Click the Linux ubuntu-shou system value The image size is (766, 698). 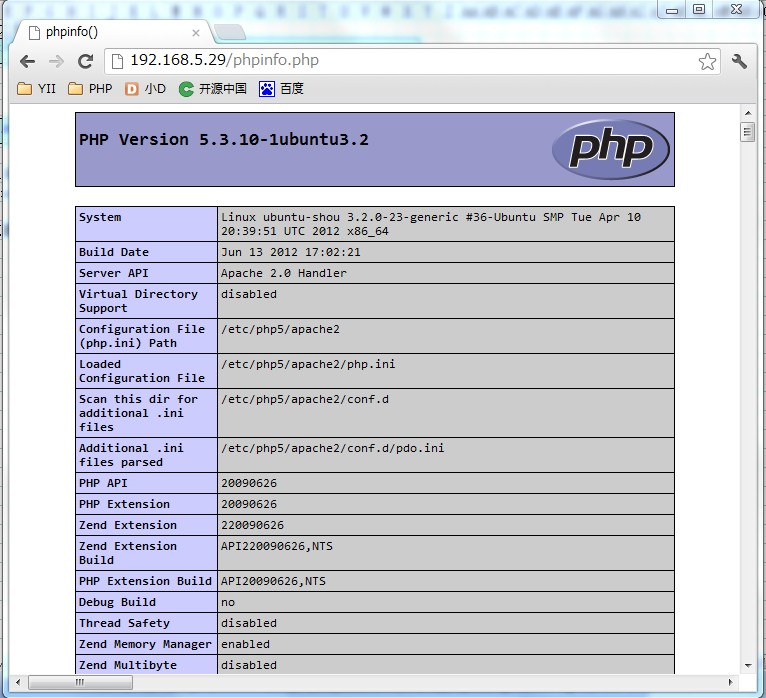click(431, 224)
